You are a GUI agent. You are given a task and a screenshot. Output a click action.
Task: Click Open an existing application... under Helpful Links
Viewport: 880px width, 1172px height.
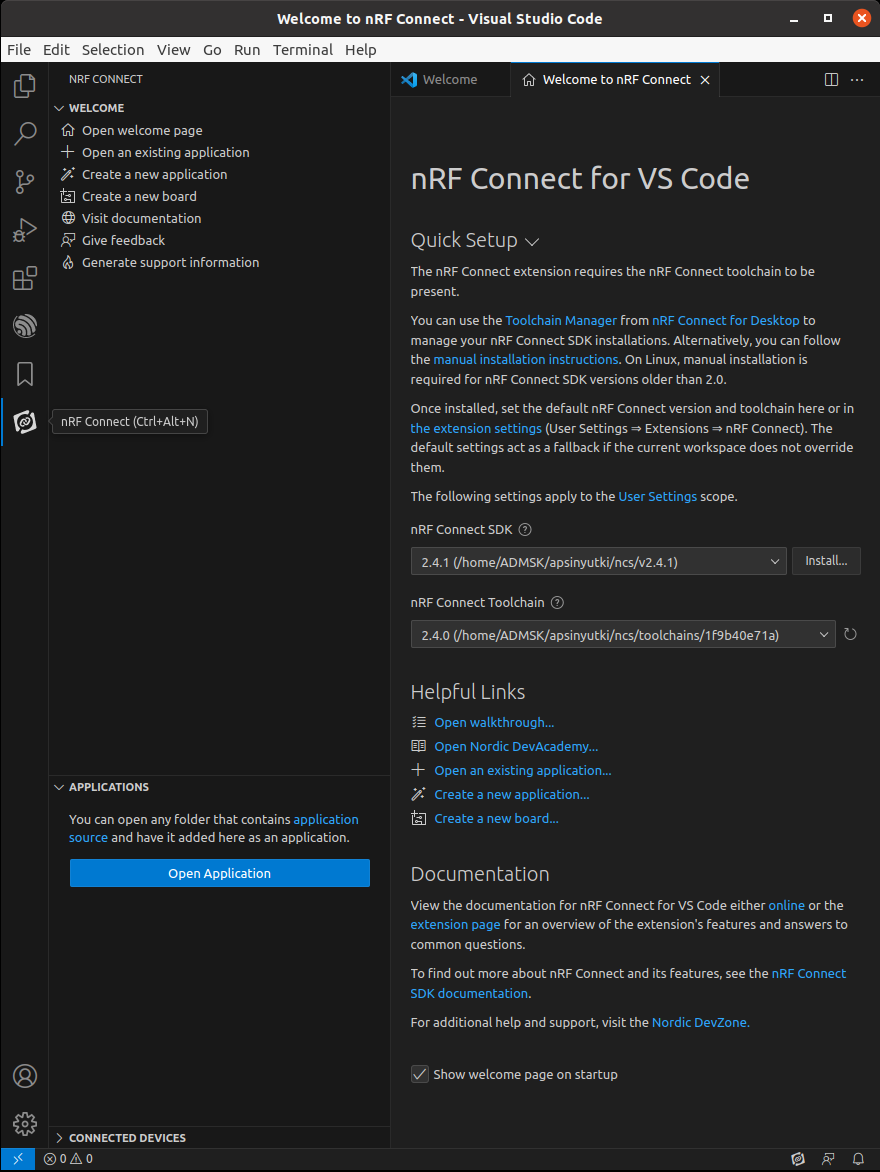pyautogui.click(x=523, y=770)
